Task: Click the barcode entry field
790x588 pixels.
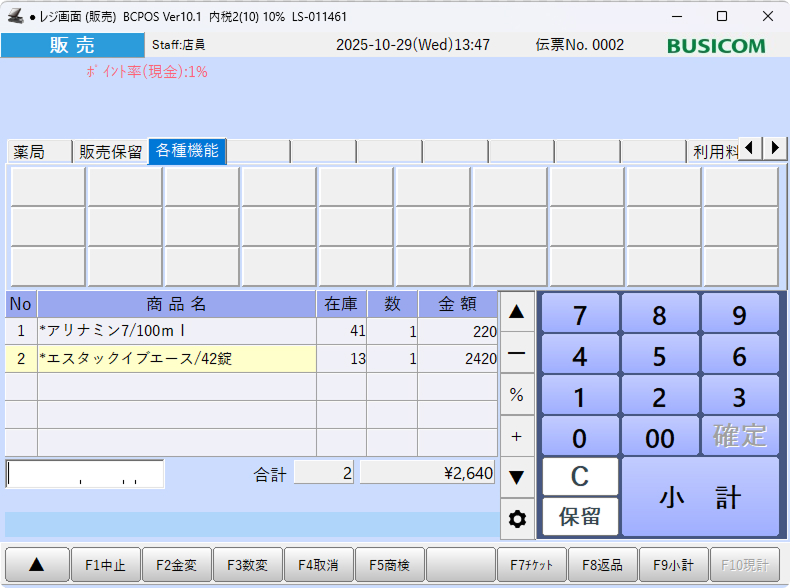Action: click(85, 474)
